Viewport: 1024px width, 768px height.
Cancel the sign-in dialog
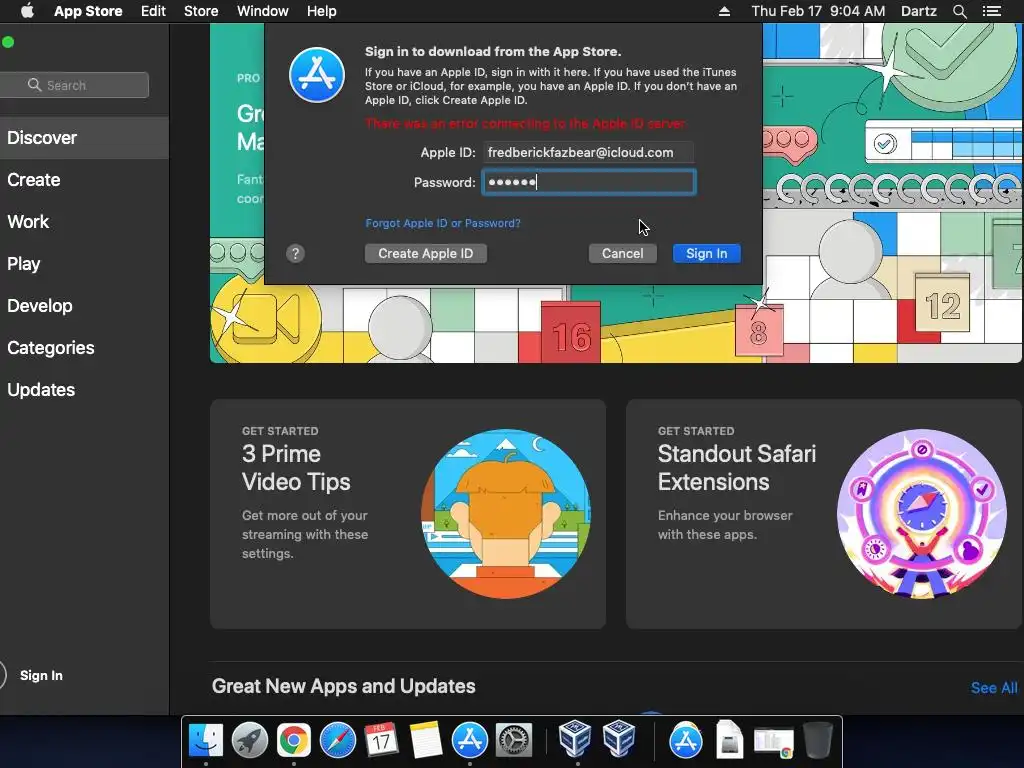tap(622, 253)
